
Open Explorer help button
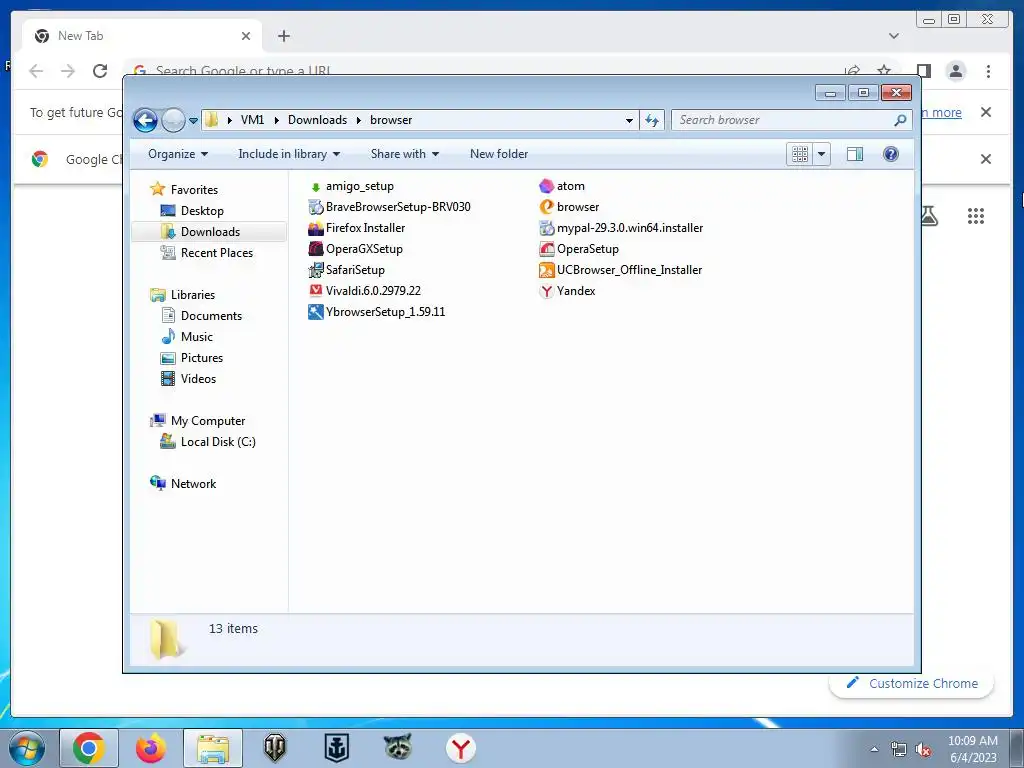click(x=891, y=154)
